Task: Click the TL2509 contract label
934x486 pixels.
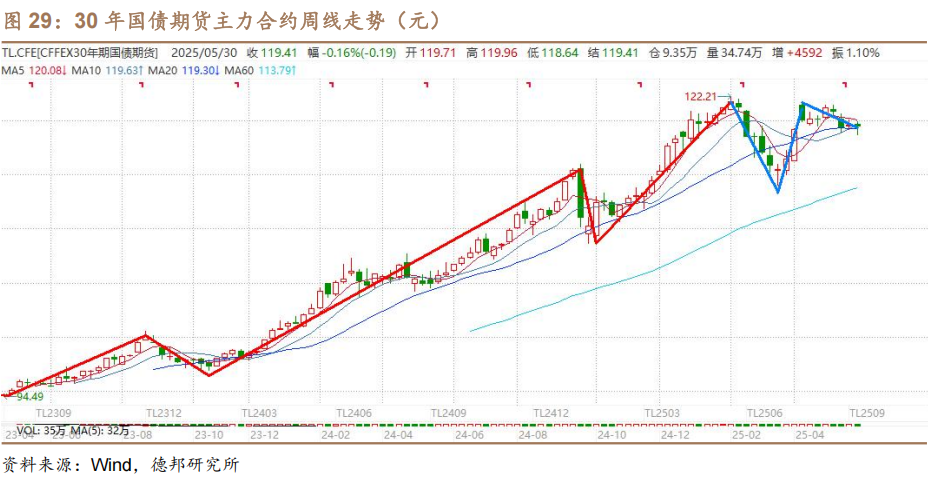Action: click(868, 413)
